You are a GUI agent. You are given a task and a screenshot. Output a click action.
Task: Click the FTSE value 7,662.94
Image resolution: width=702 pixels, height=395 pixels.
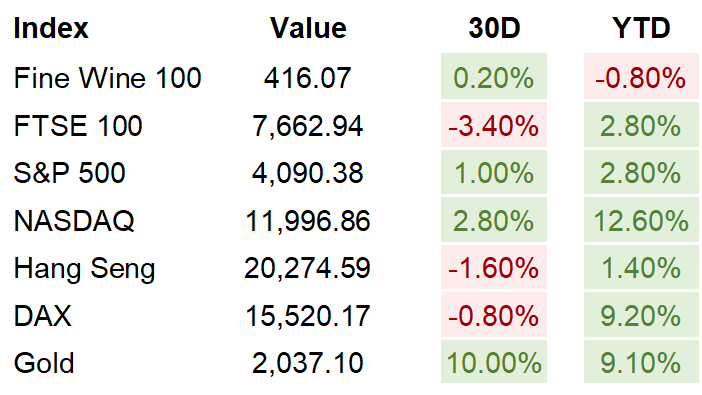[x=308, y=126]
